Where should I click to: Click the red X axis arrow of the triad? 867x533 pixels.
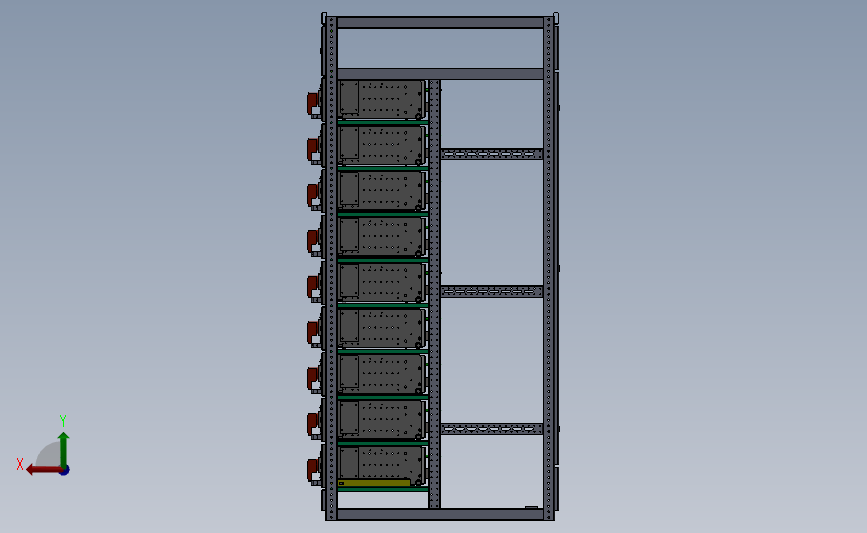pyautogui.click(x=44, y=470)
